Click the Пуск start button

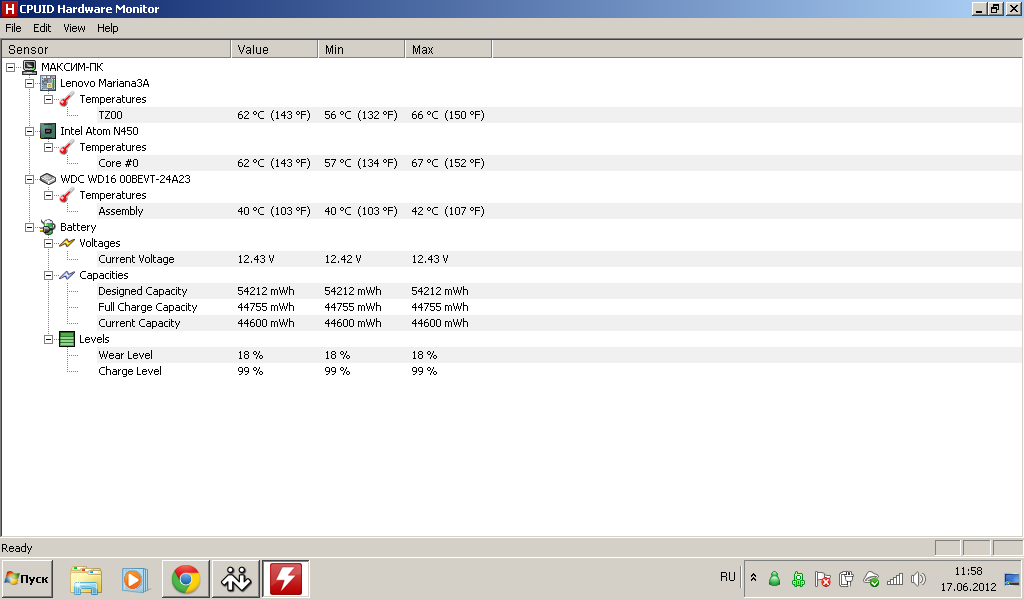pyautogui.click(x=28, y=579)
